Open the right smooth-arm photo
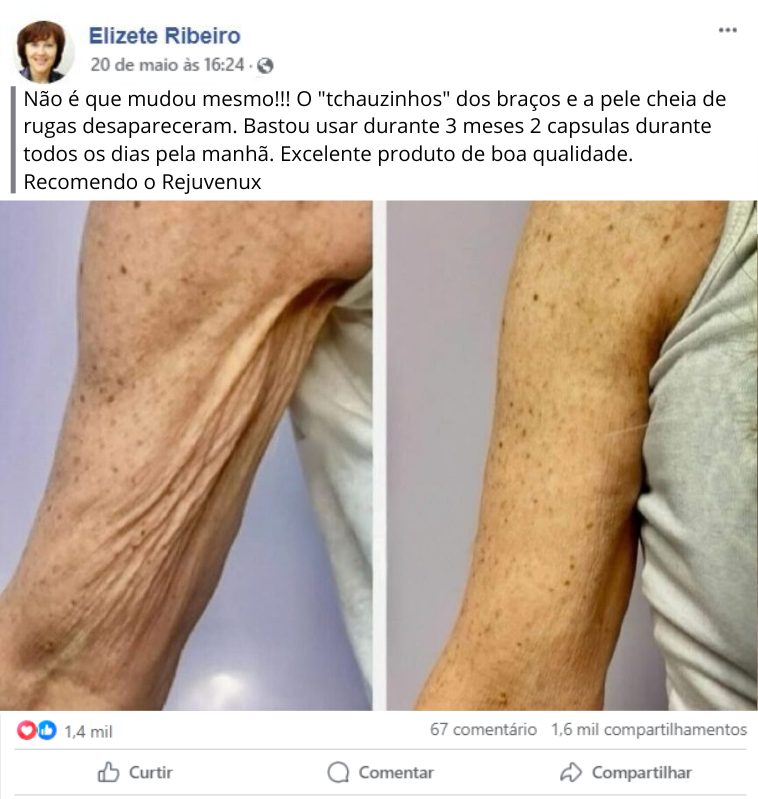Image resolution: width=758 pixels, height=799 pixels. [572, 456]
